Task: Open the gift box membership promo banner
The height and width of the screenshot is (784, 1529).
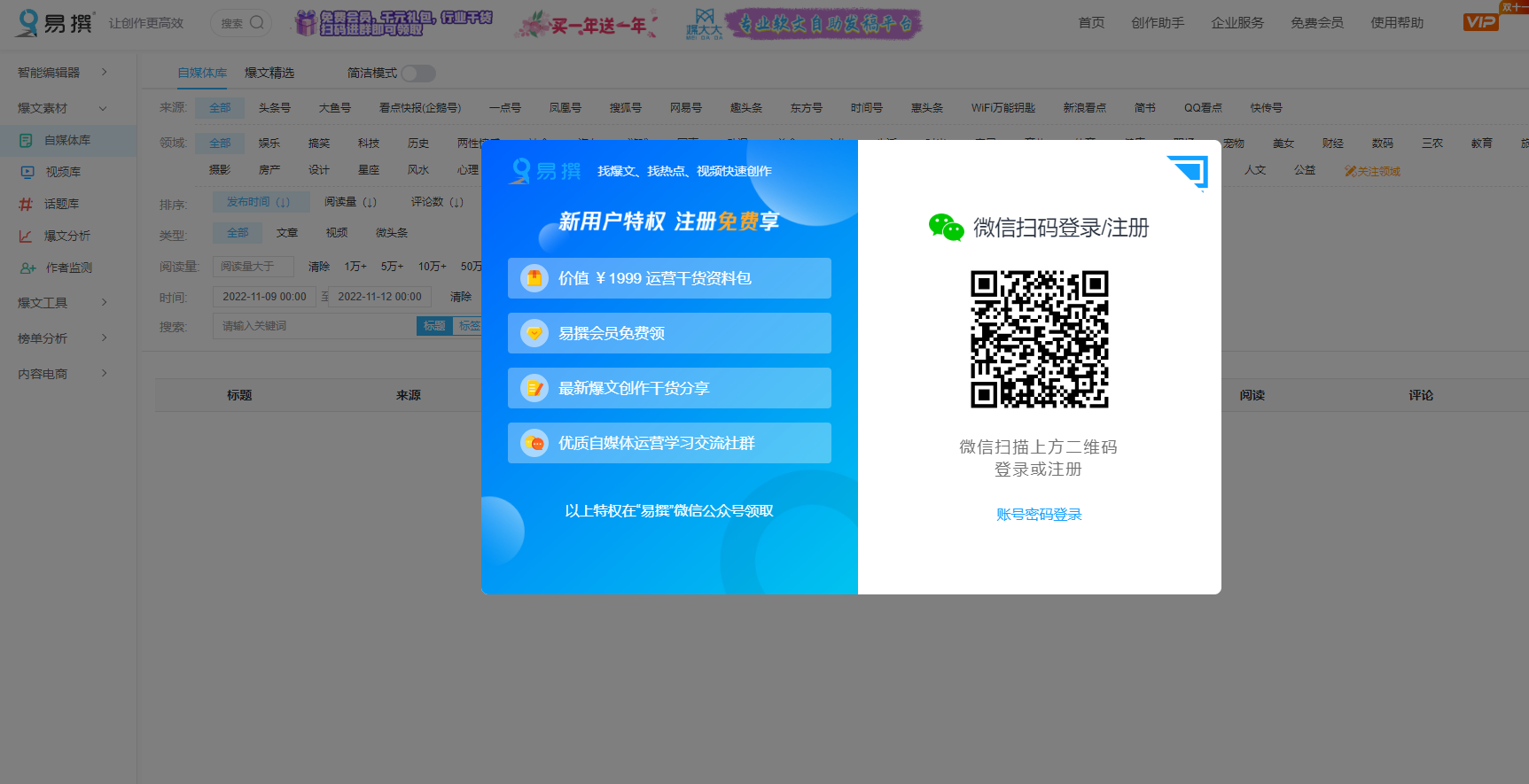Action: 394,23
